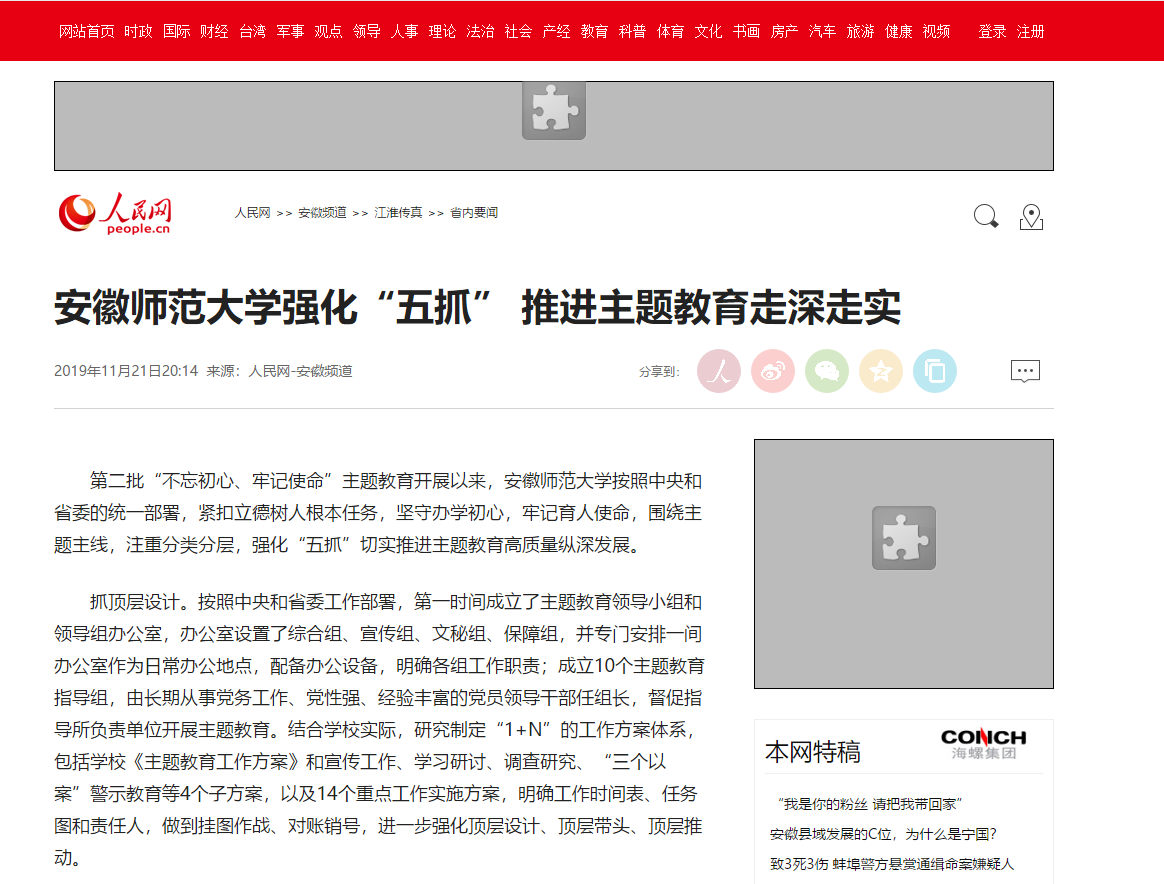Screen dimensions: 1164x884
Task: Share article to People's Daily icon
Action: coord(719,371)
